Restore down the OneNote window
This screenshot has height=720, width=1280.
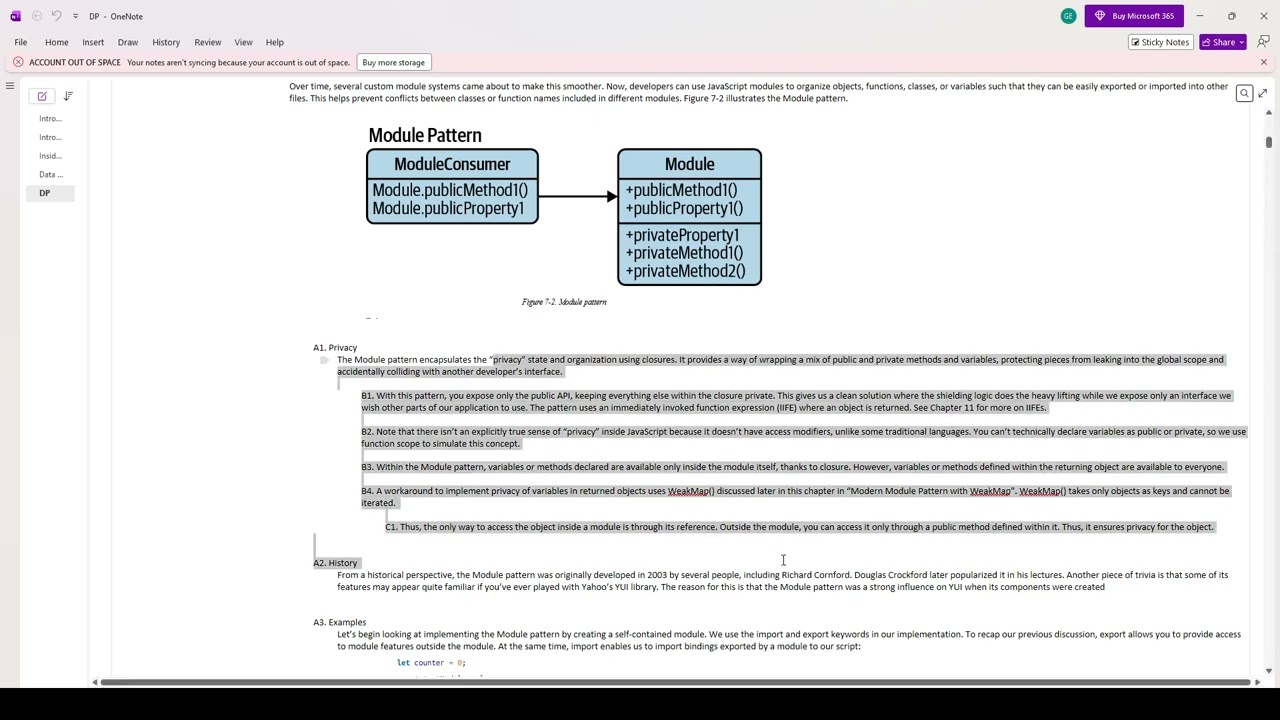pyautogui.click(x=1232, y=16)
